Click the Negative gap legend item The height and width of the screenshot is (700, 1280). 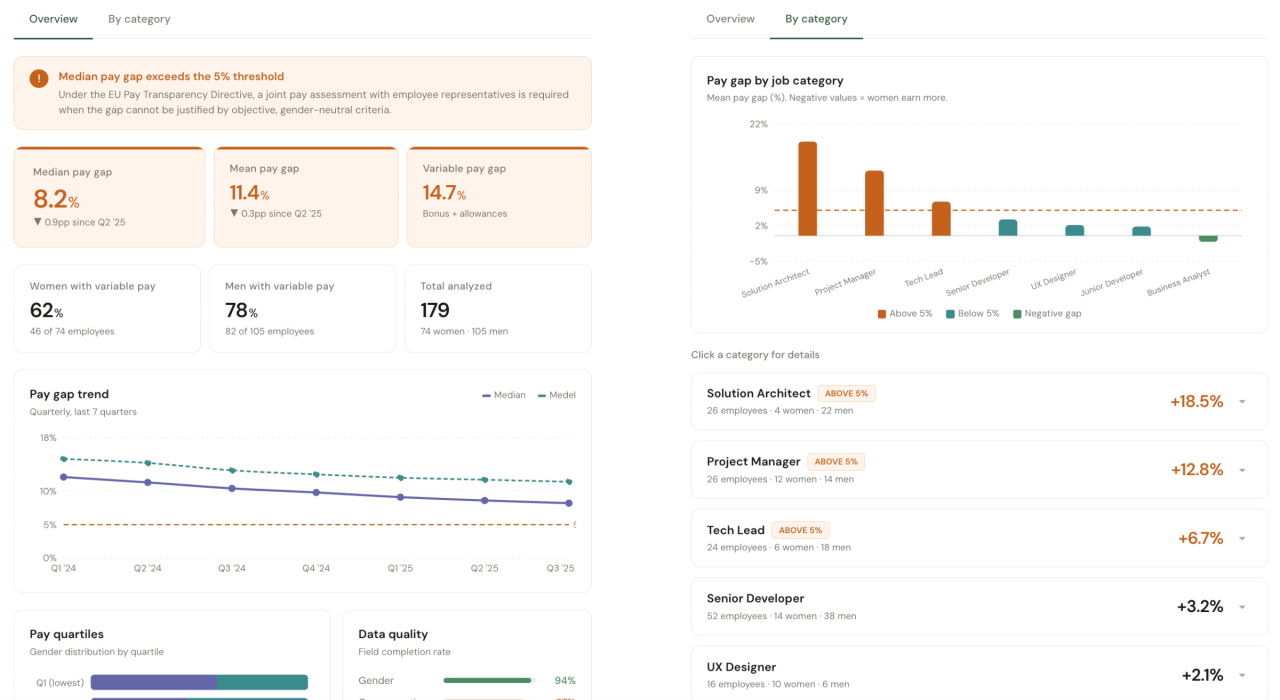pyautogui.click(x=1046, y=313)
